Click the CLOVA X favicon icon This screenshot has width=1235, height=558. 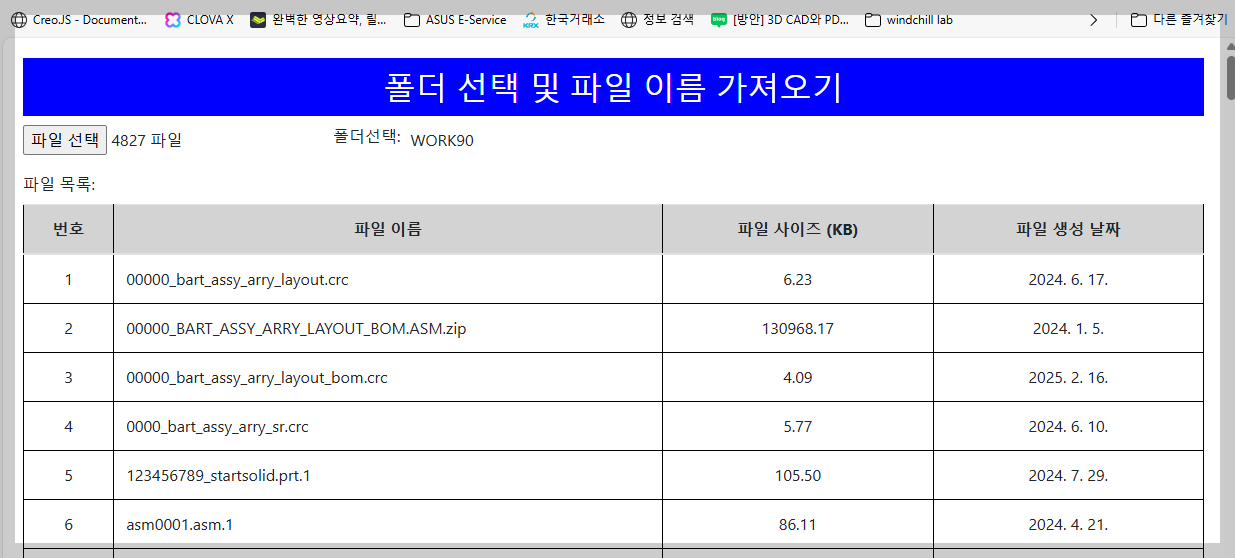tap(173, 20)
